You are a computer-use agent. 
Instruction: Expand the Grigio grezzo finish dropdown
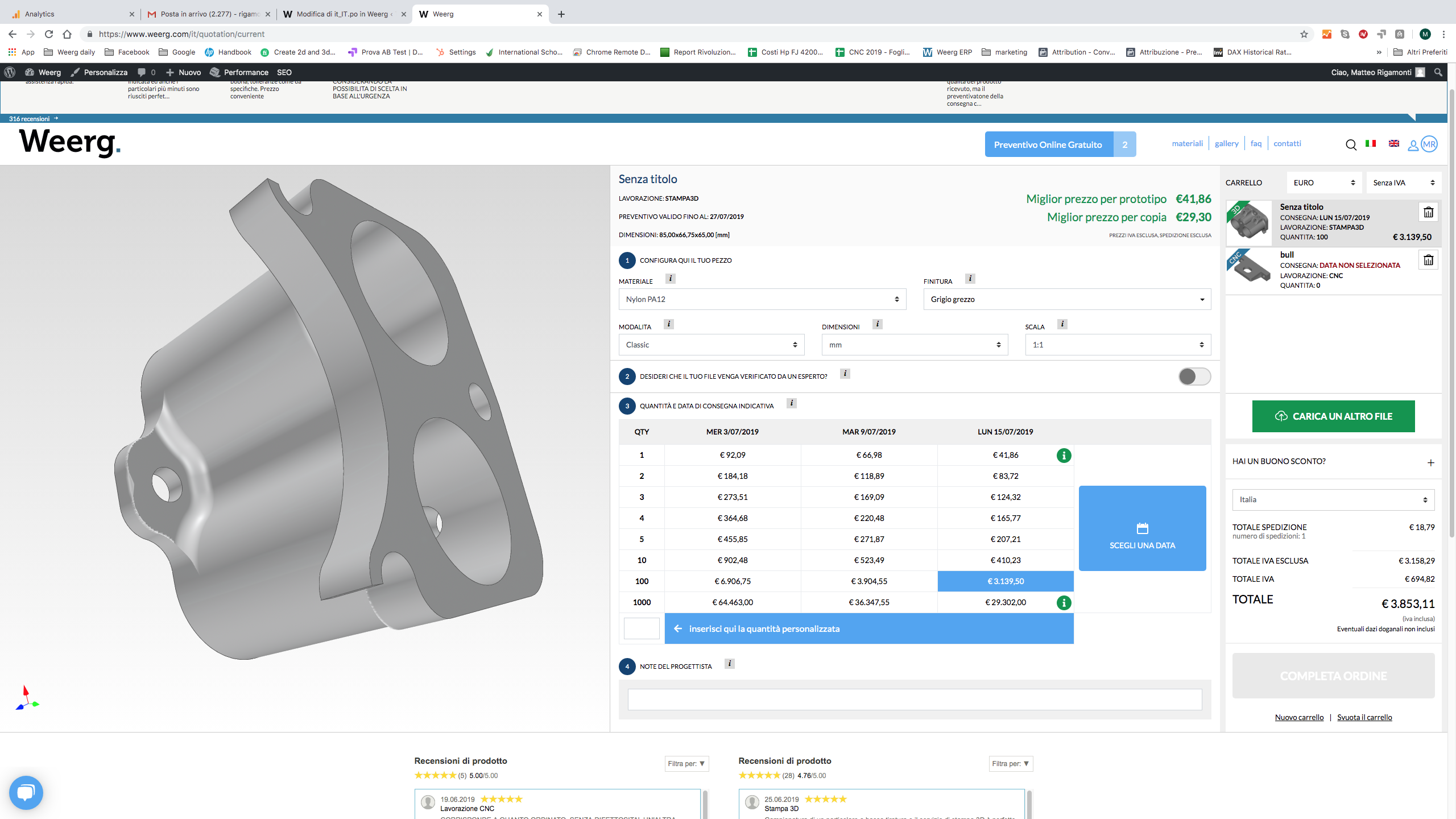pos(1066,299)
